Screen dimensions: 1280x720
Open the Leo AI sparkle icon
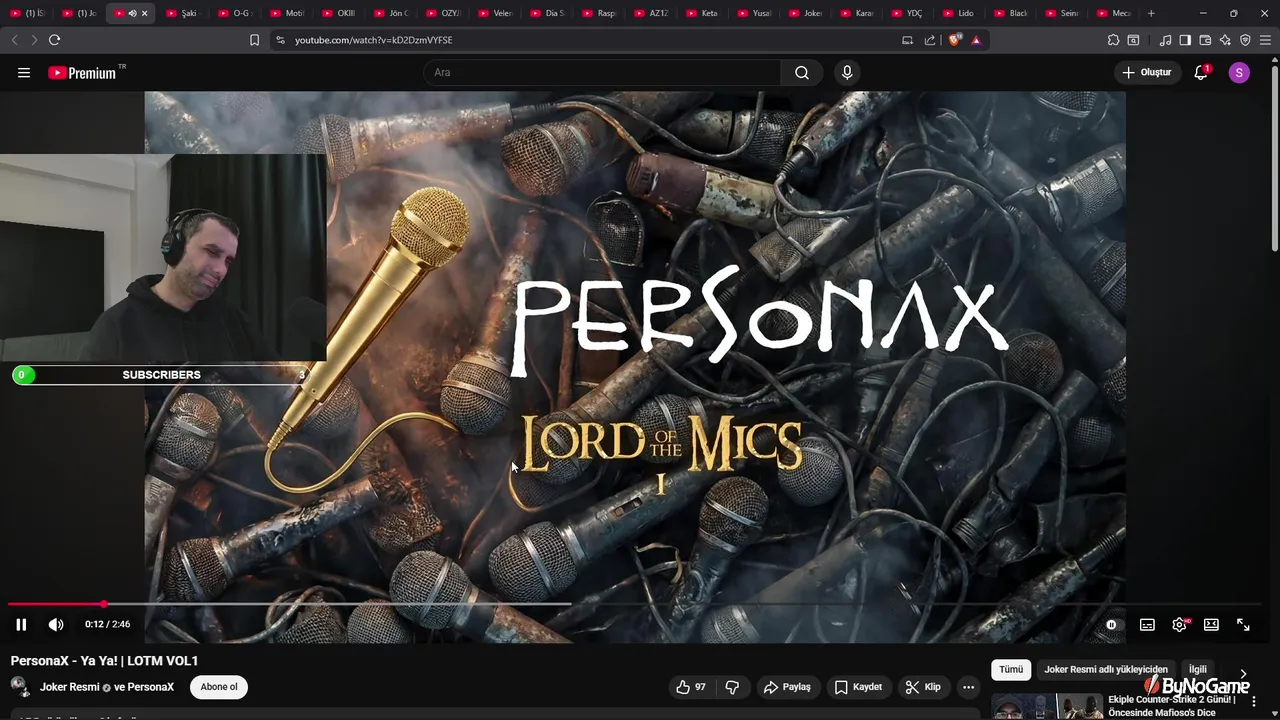(x=1225, y=40)
